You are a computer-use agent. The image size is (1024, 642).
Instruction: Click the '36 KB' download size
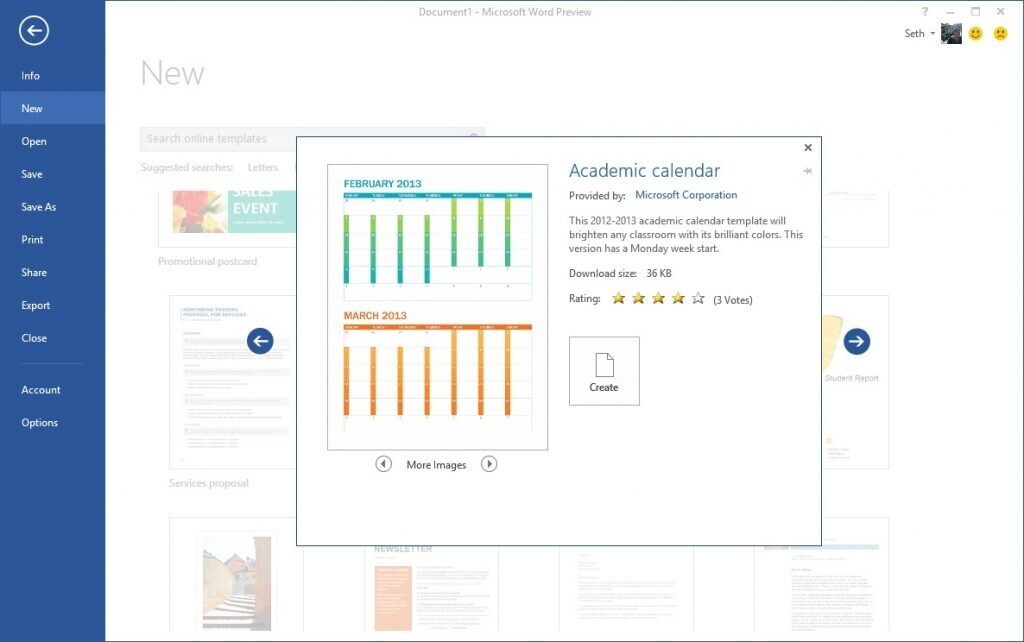coord(659,273)
